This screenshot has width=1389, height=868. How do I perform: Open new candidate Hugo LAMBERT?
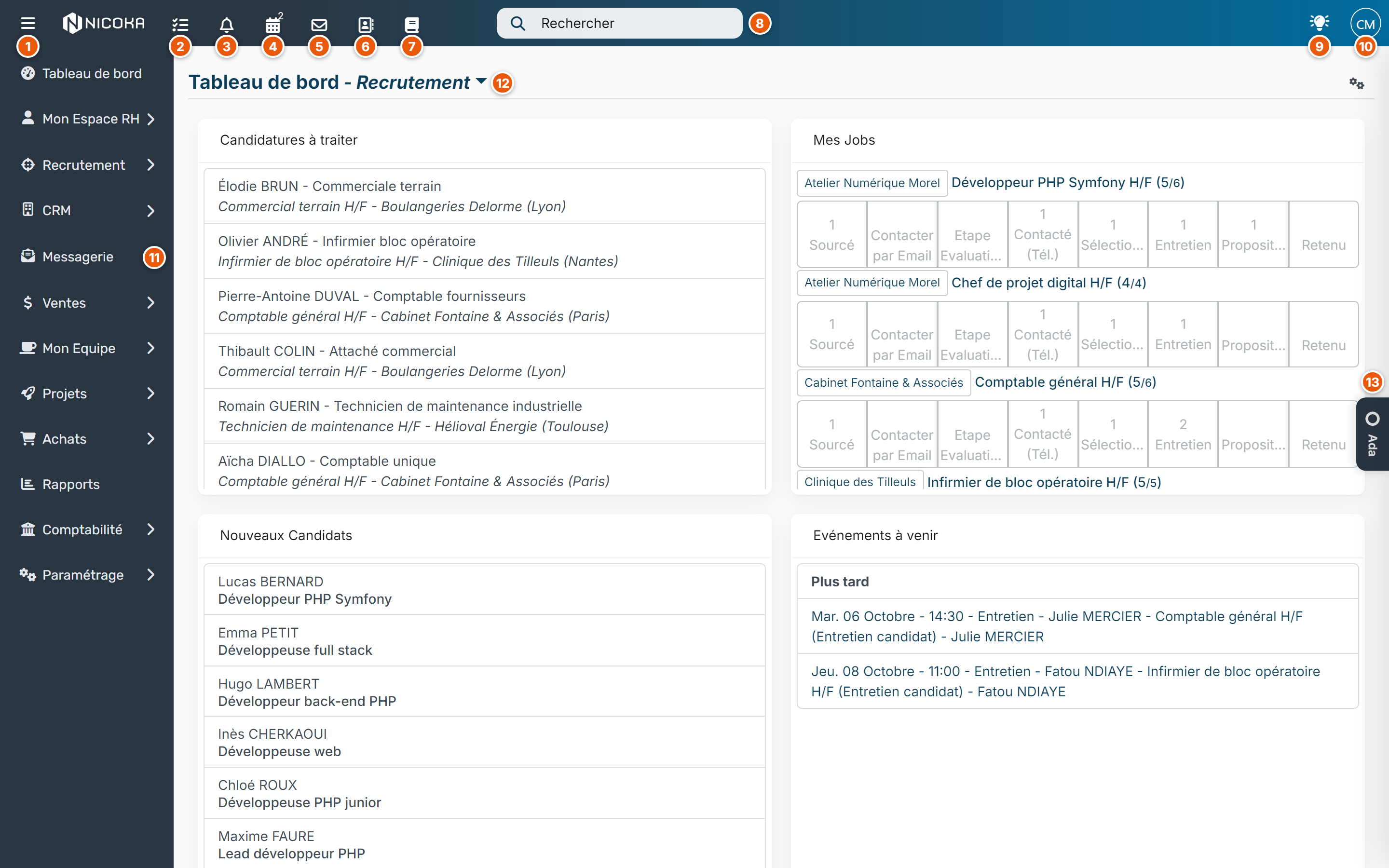[x=484, y=692]
